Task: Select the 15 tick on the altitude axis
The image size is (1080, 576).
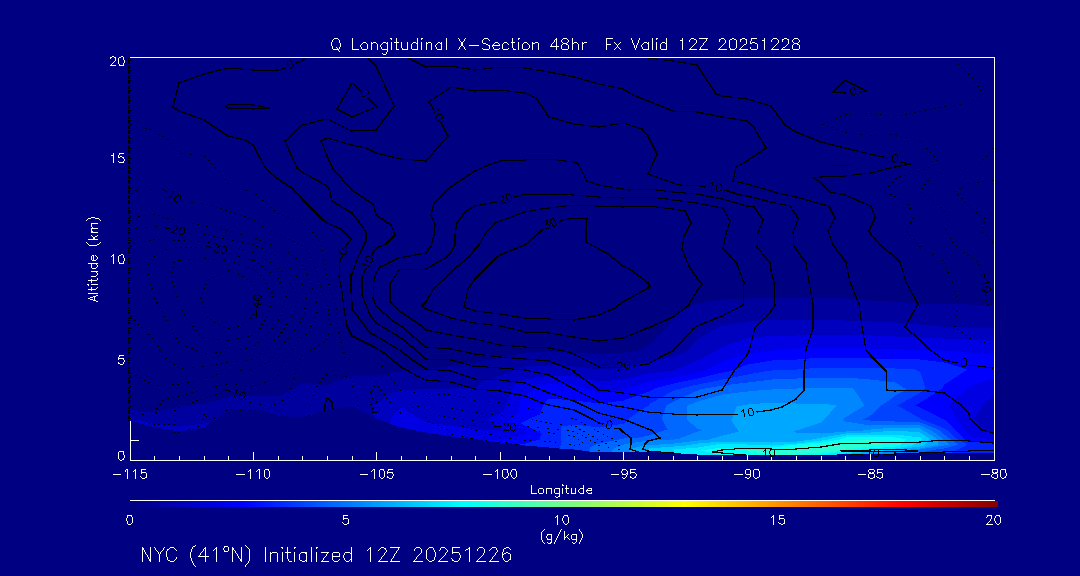Action: pyautogui.click(x=117, y=158)
